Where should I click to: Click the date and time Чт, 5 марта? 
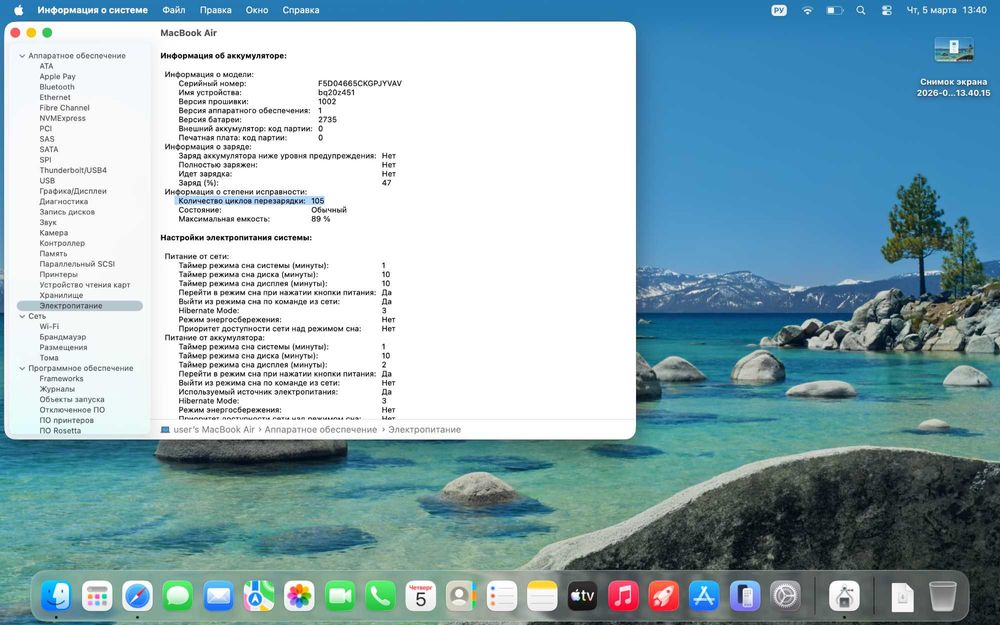[x=946, y=10]
